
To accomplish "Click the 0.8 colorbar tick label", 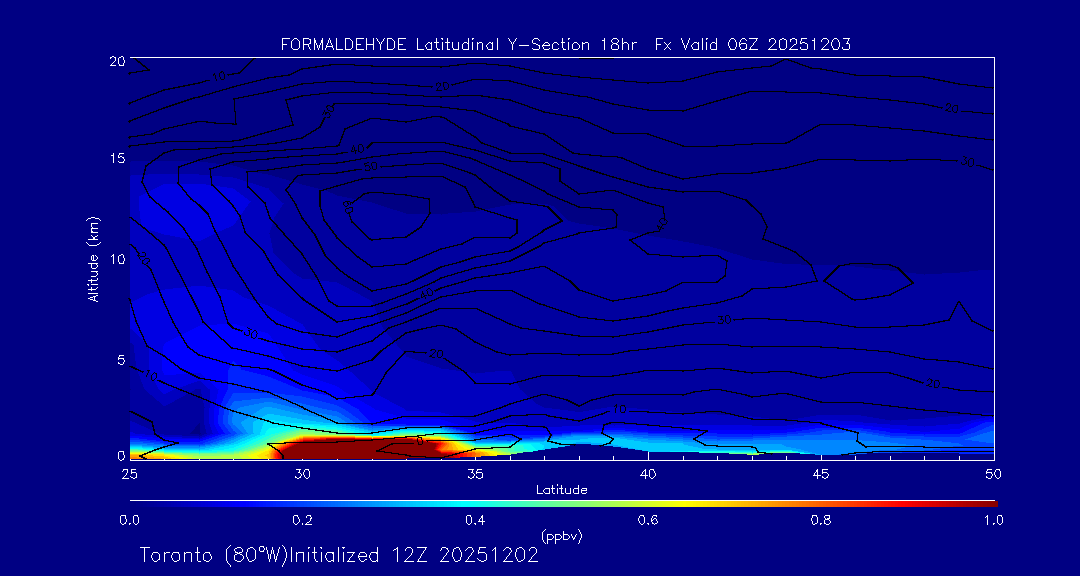I will tap(821, 520).
